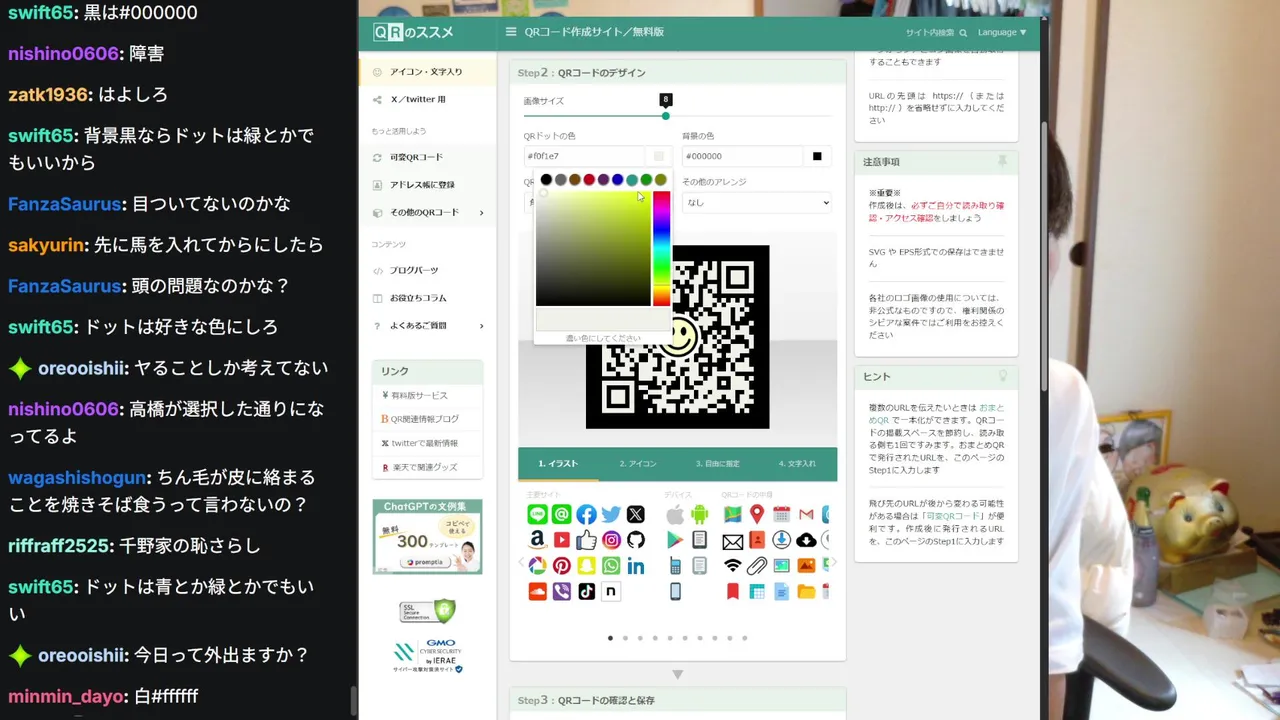Pick the Google Play triangle icon
The width and height of the screenshot is (1280, 720).
[675, 540]
